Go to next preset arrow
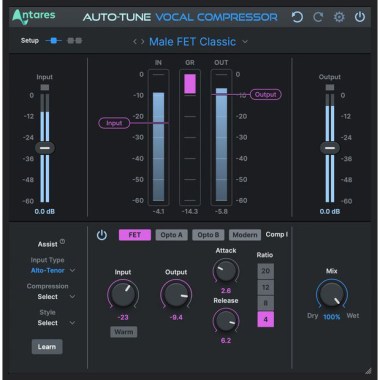 (x=143, y=42)
